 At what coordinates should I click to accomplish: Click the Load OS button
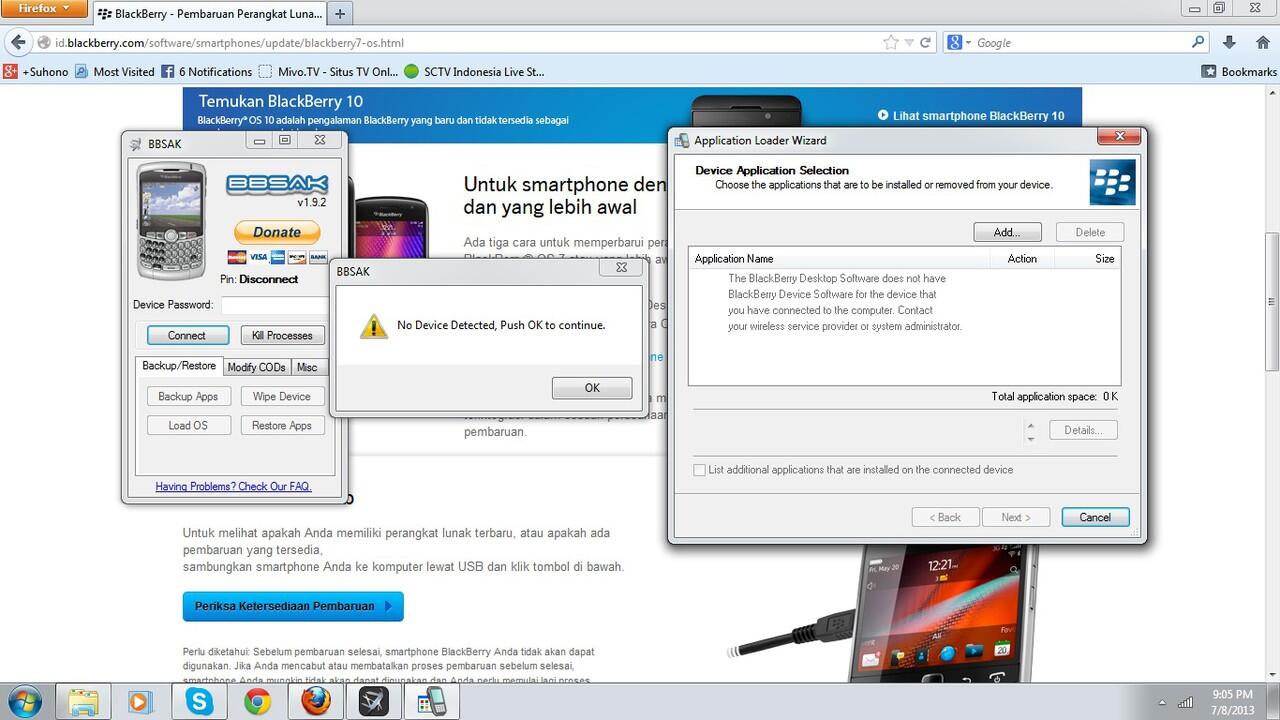[188, 426]
